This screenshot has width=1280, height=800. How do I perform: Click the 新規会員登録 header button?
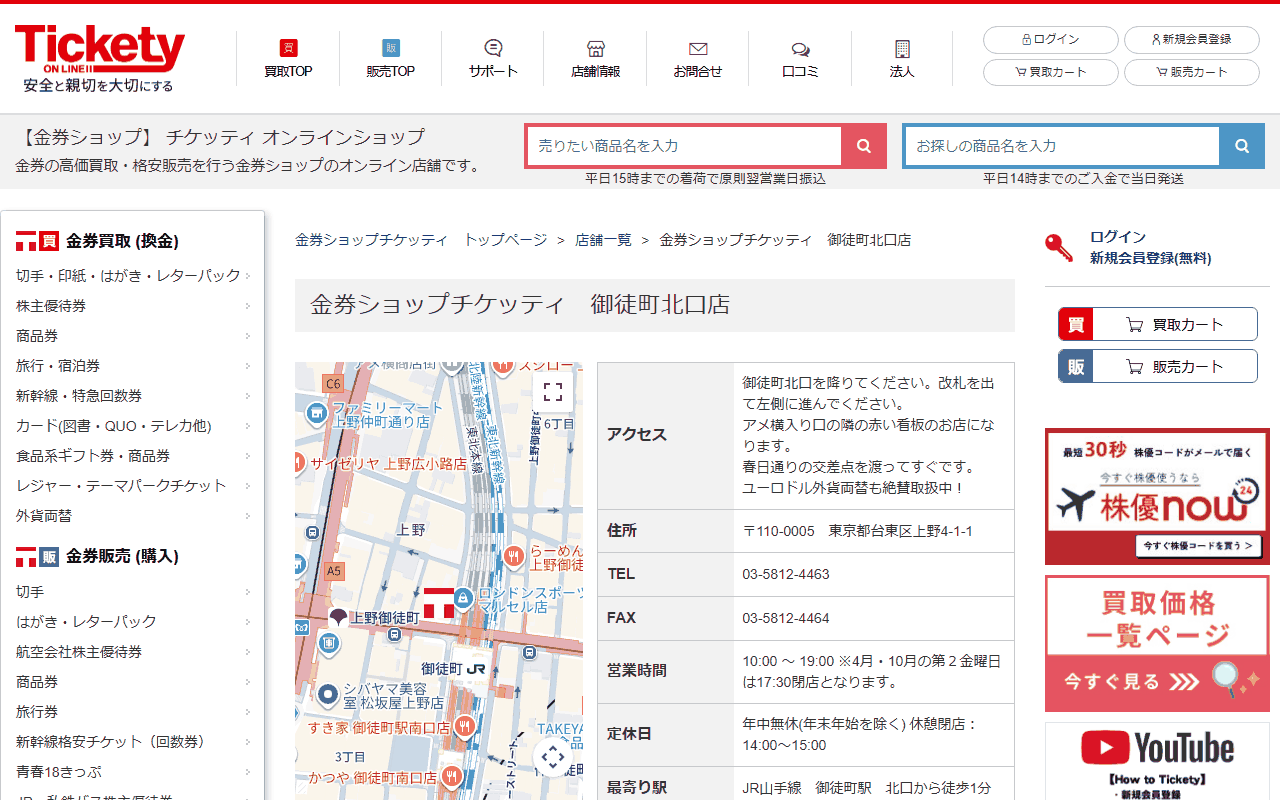tap(1192, 40)
